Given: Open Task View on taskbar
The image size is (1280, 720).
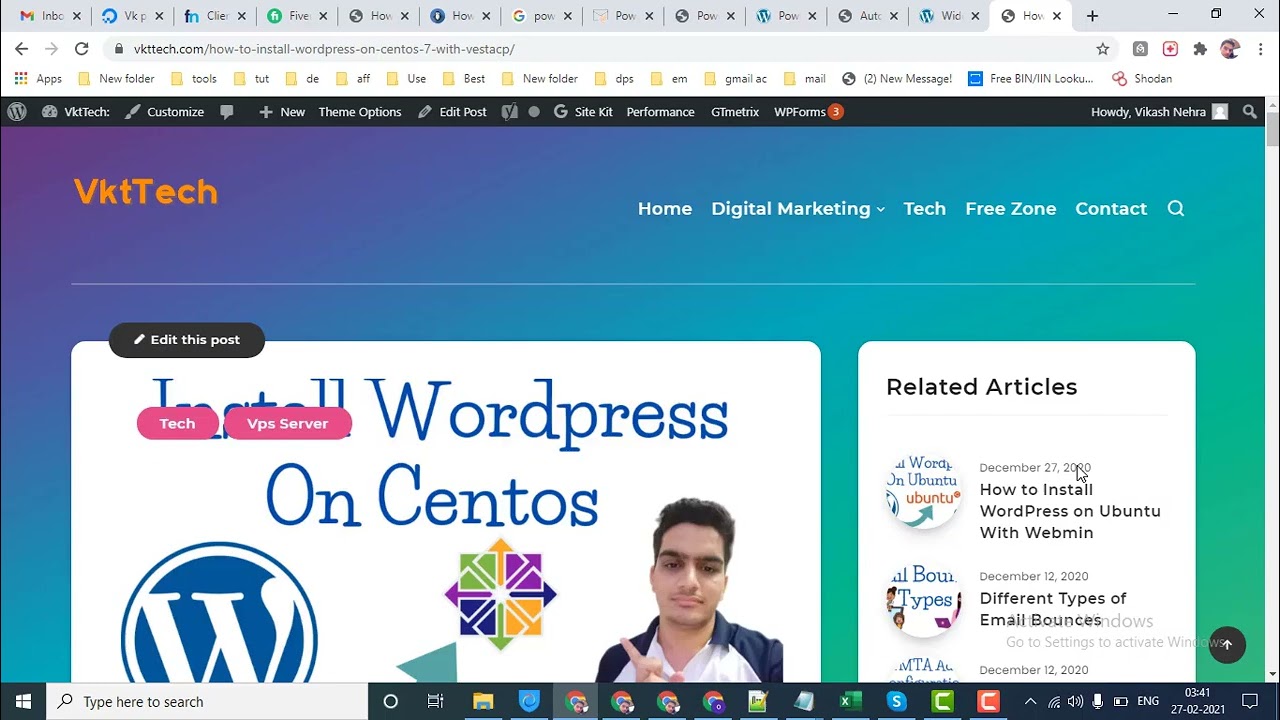Looking at the screenshot, I should [435, 701].
